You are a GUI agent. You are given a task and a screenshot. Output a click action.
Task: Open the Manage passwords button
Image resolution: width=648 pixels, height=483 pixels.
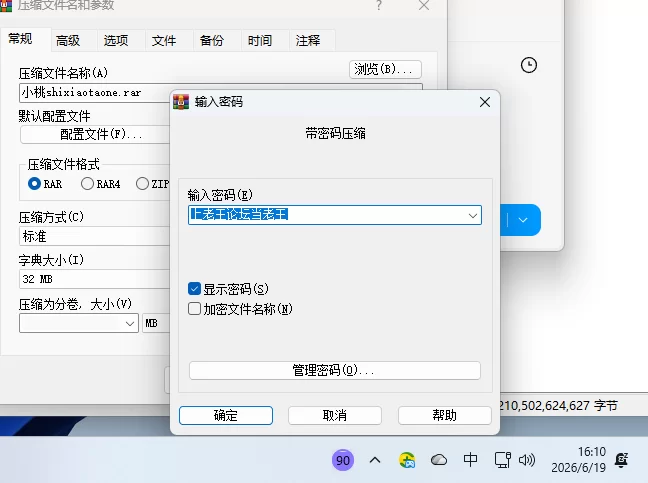pyautogui.click(x=335, y=370)
